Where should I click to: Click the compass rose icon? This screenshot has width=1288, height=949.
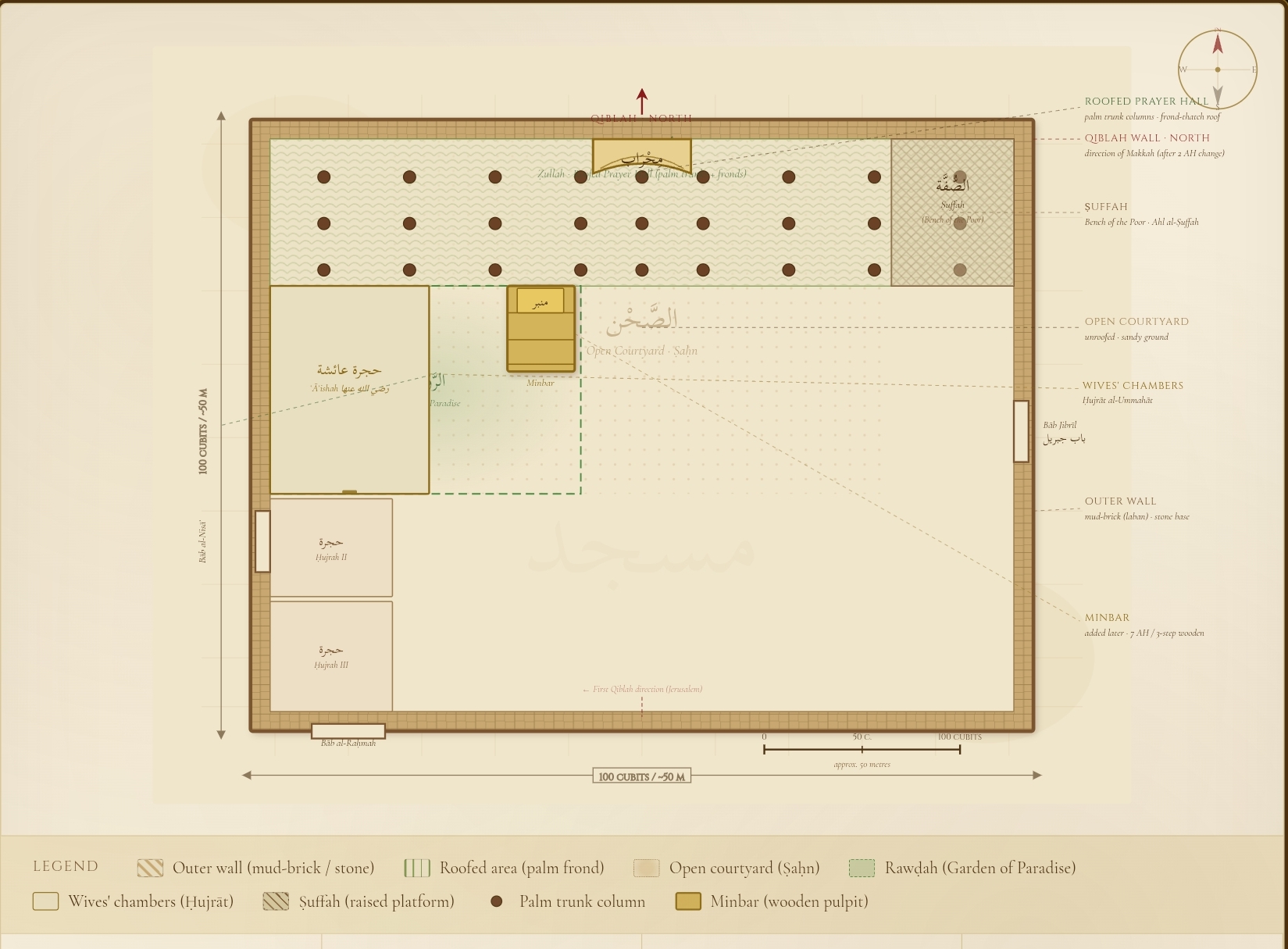click(x=1217, y=70)
